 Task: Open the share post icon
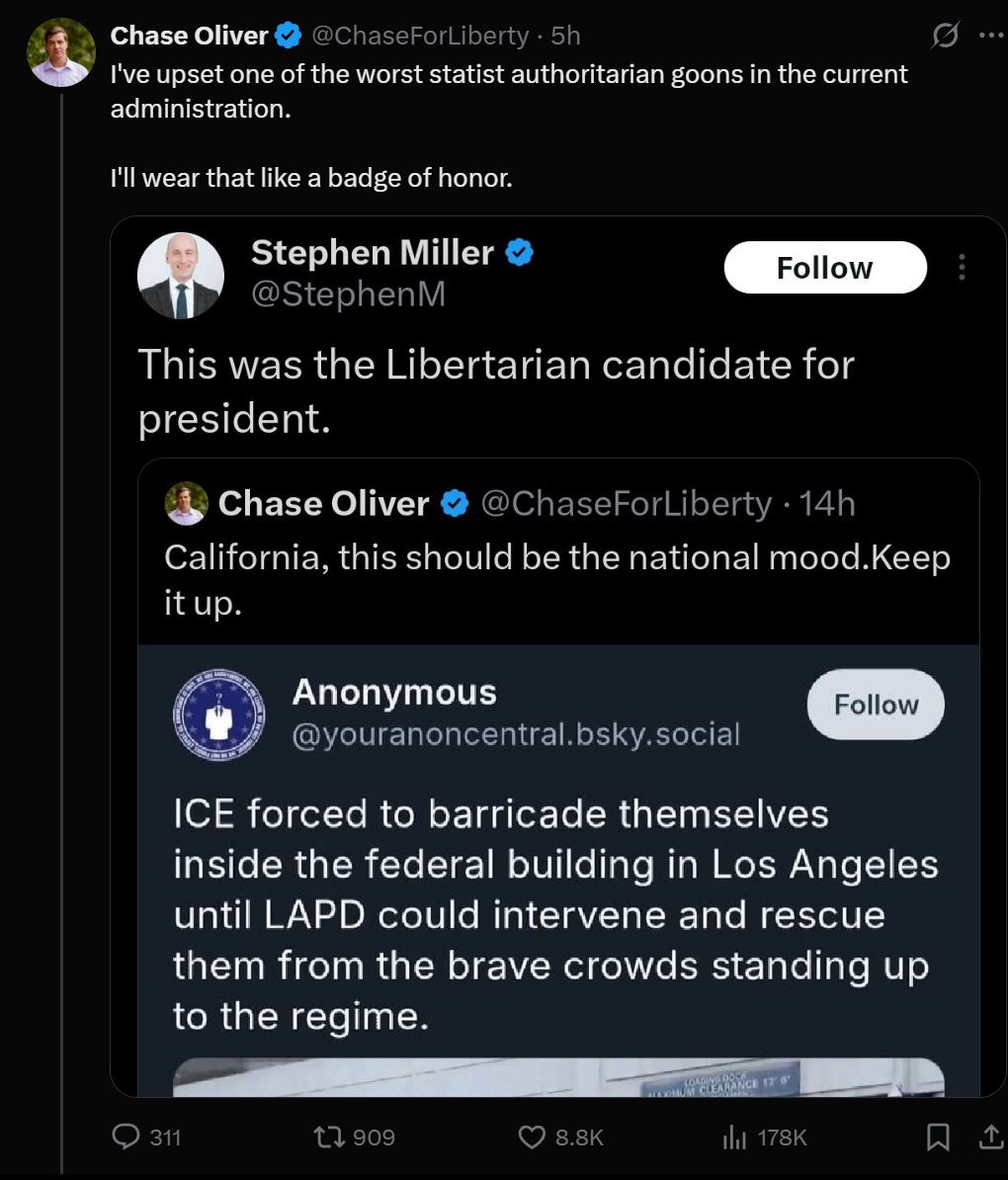(989, 1138)
